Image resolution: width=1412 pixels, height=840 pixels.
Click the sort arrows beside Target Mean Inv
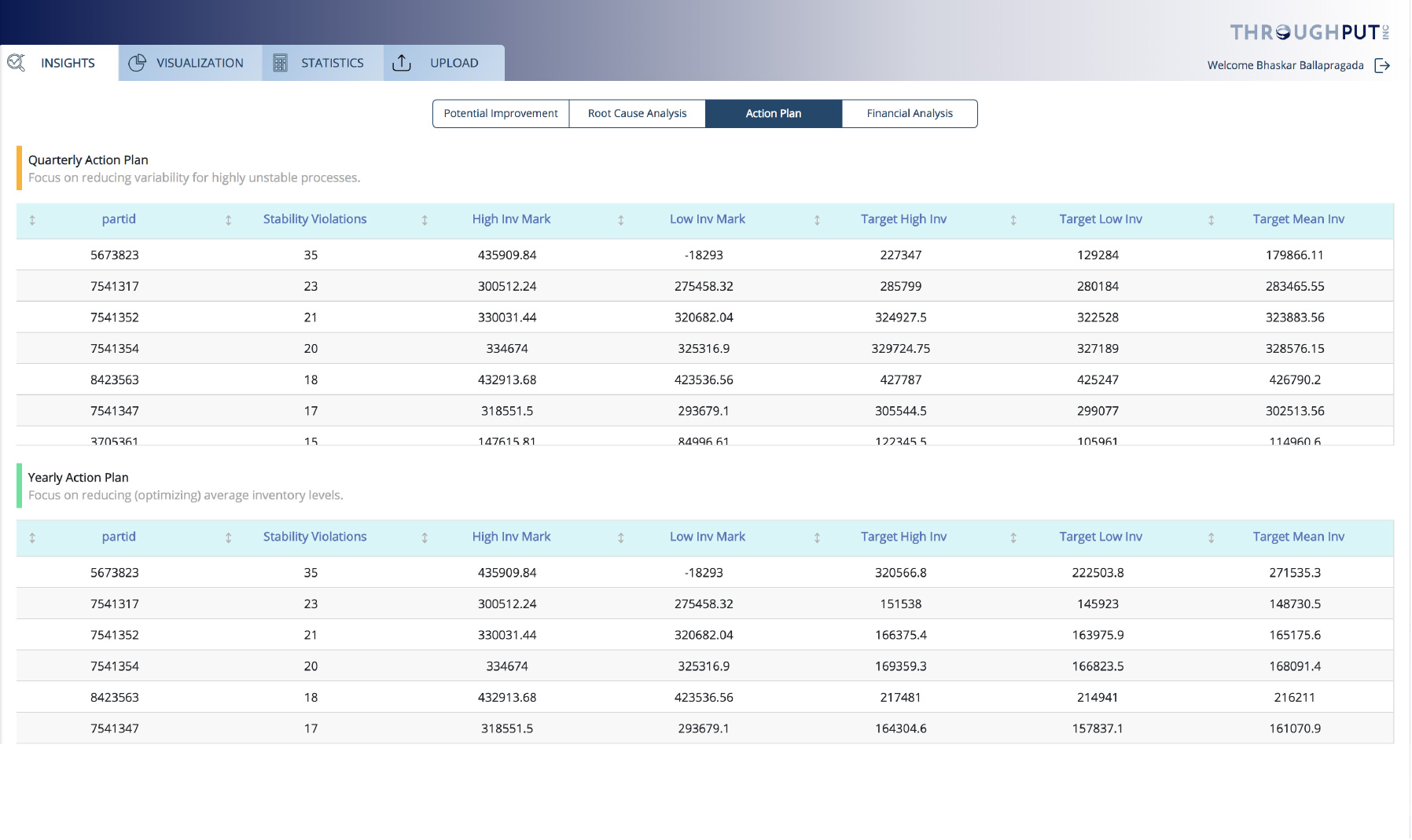[1211, 221]
